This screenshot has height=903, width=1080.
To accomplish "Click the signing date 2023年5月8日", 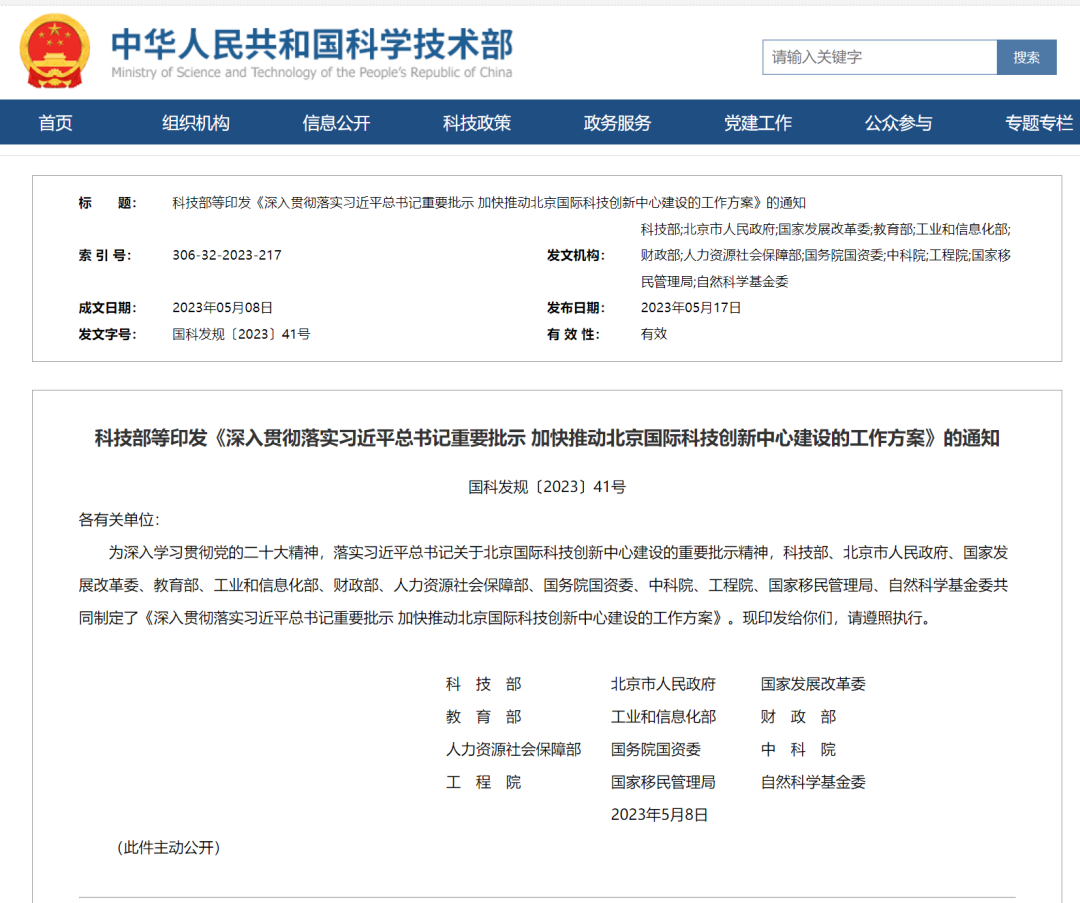I will pos(659,815).
